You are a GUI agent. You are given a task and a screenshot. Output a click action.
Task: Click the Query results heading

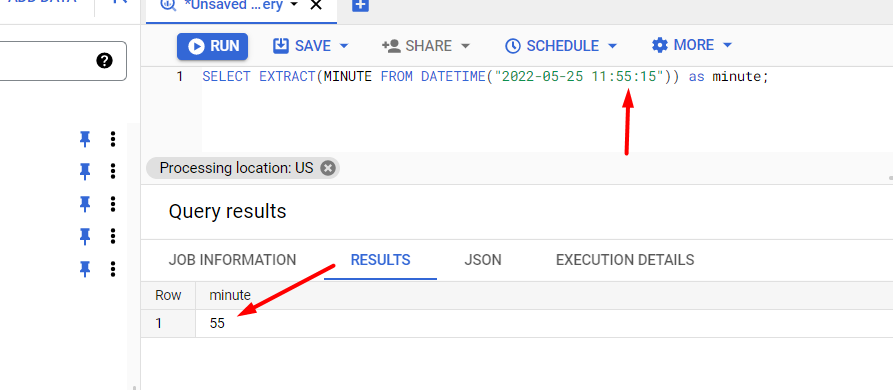(x=227, y=211)
